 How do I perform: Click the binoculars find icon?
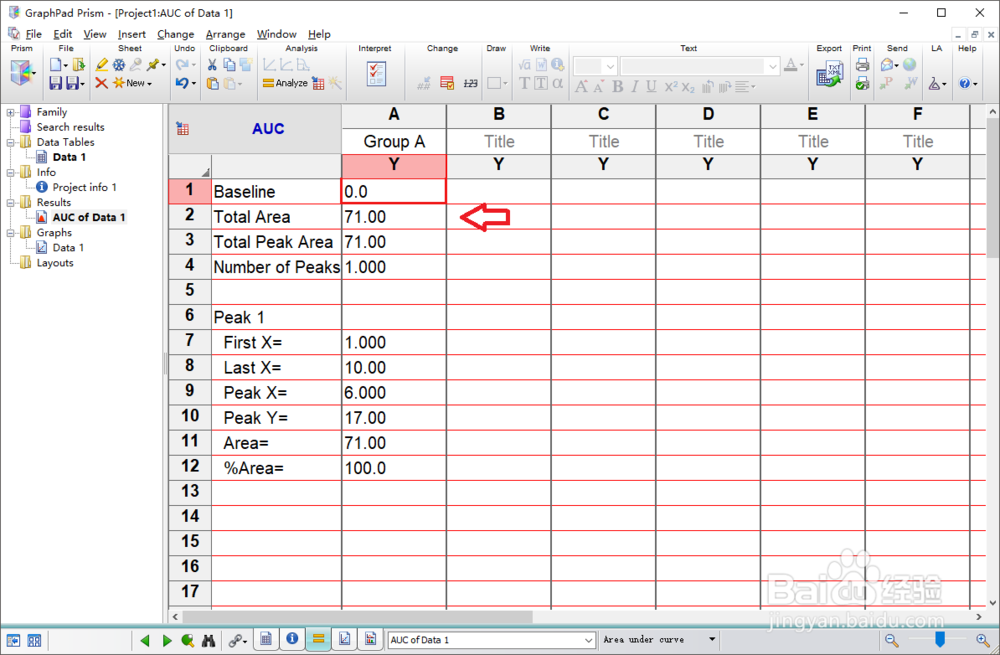pos(209,640)
